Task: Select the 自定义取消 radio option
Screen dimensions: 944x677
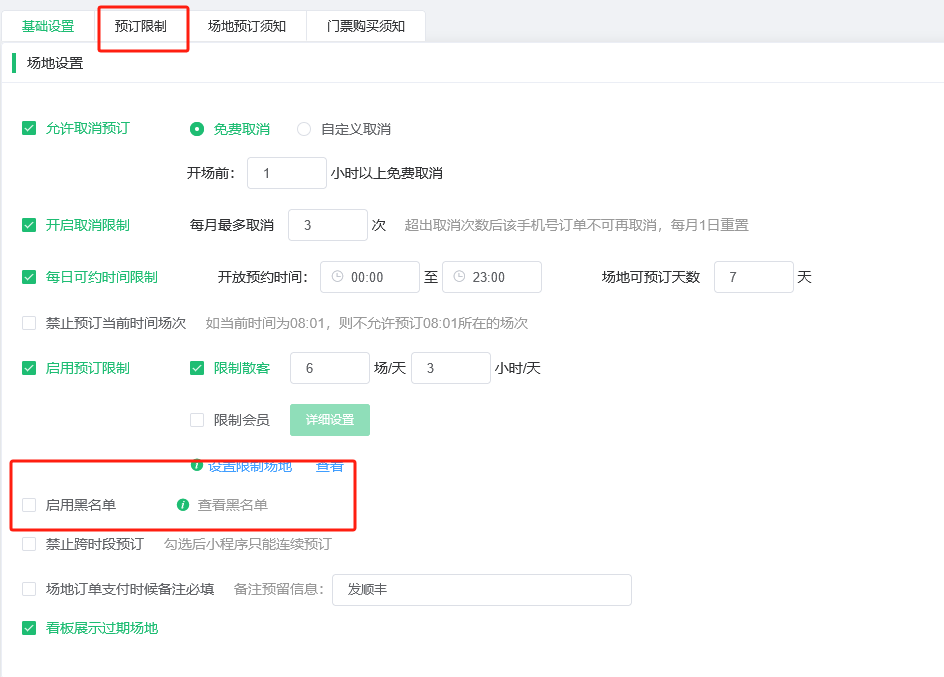Action: point(304,129)
